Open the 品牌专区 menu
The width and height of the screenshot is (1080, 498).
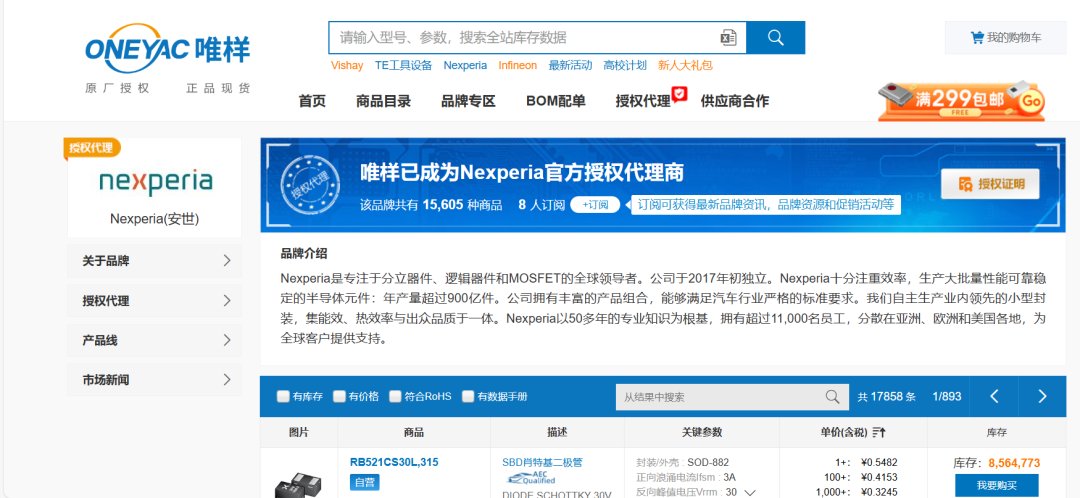(x=468, y=101)
